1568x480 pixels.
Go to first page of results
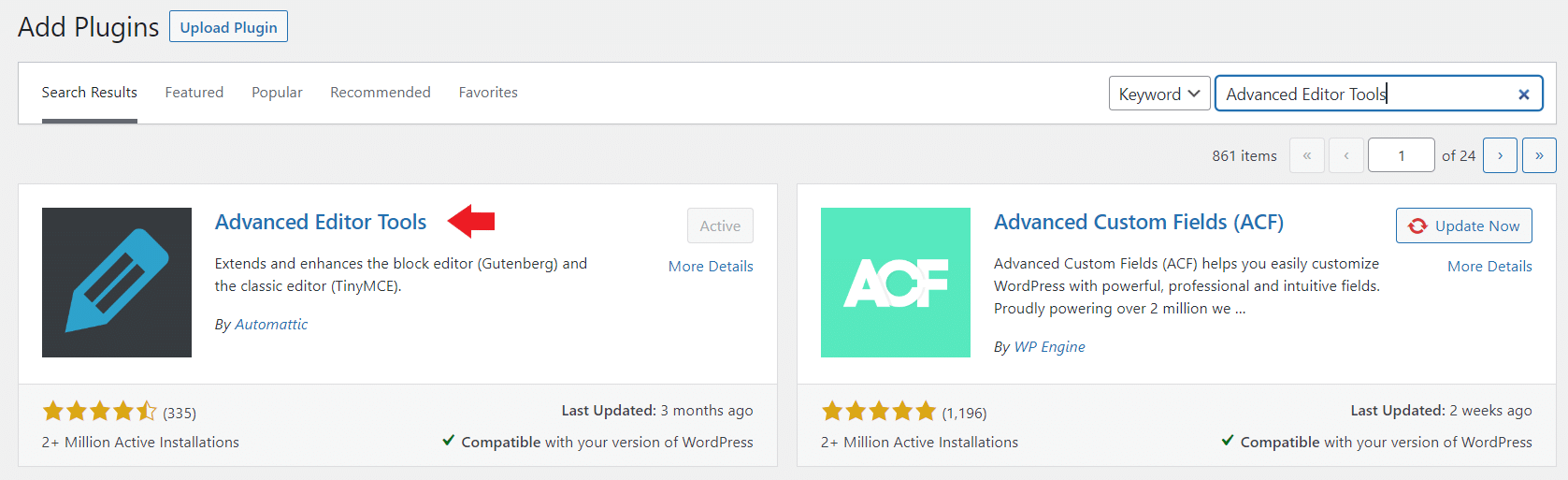click(1307, 155)
